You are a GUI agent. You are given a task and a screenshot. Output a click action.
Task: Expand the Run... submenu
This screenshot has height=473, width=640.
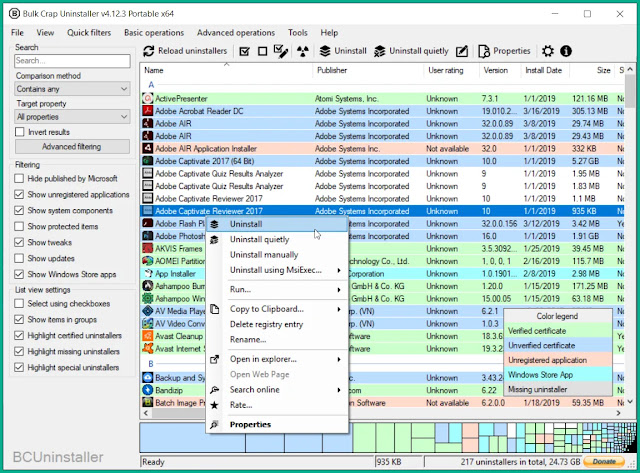339,290
